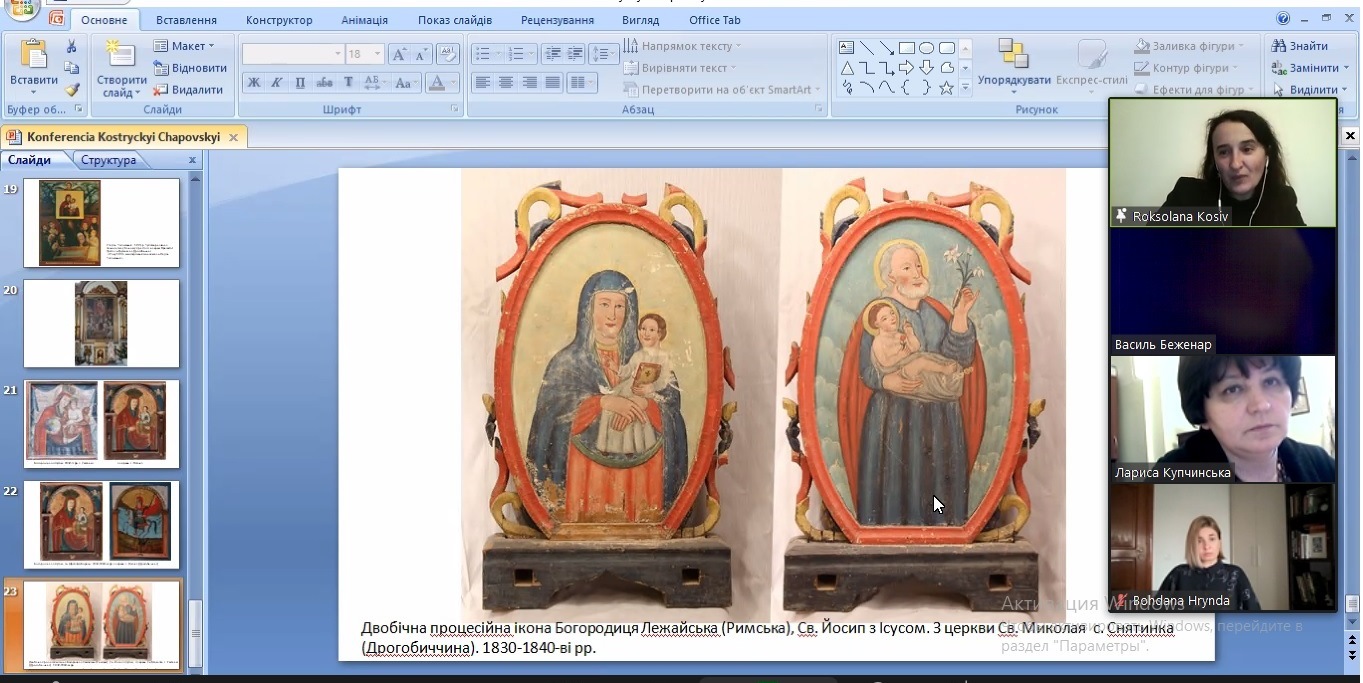The image size is (1363, 683).
Task: Open the Замінити replace dropdown
Action: pyautogui.click(x=1308, y=68)
